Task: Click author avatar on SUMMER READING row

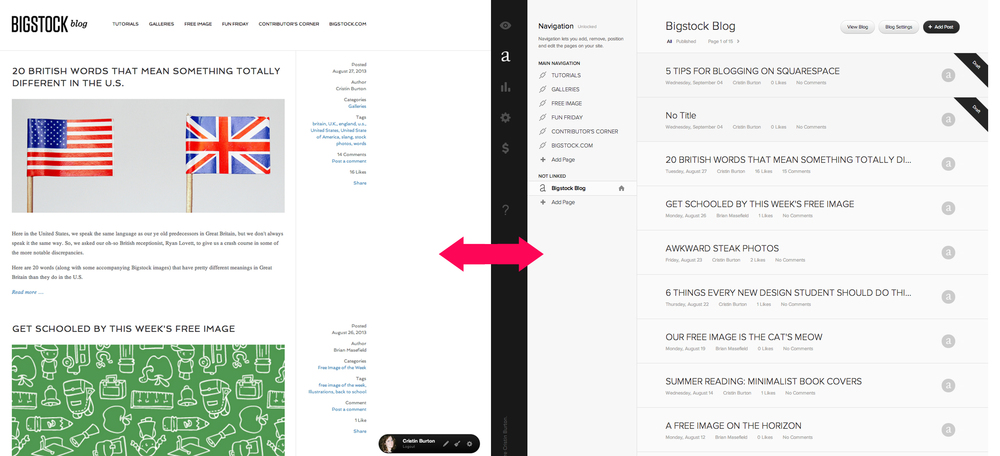Action: click(948, 385)
